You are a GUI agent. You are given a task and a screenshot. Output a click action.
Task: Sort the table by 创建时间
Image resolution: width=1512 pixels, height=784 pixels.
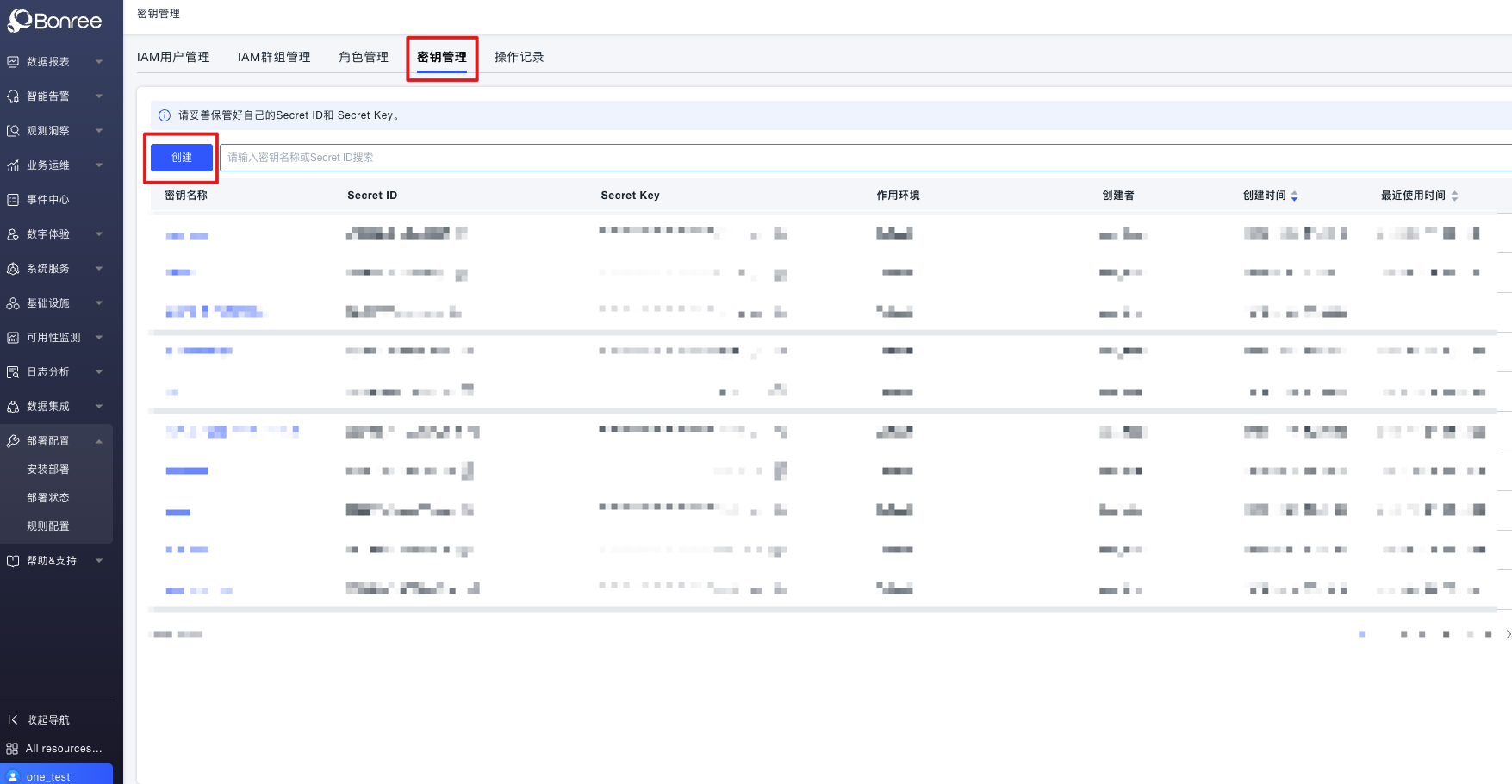click(1294, 196)
